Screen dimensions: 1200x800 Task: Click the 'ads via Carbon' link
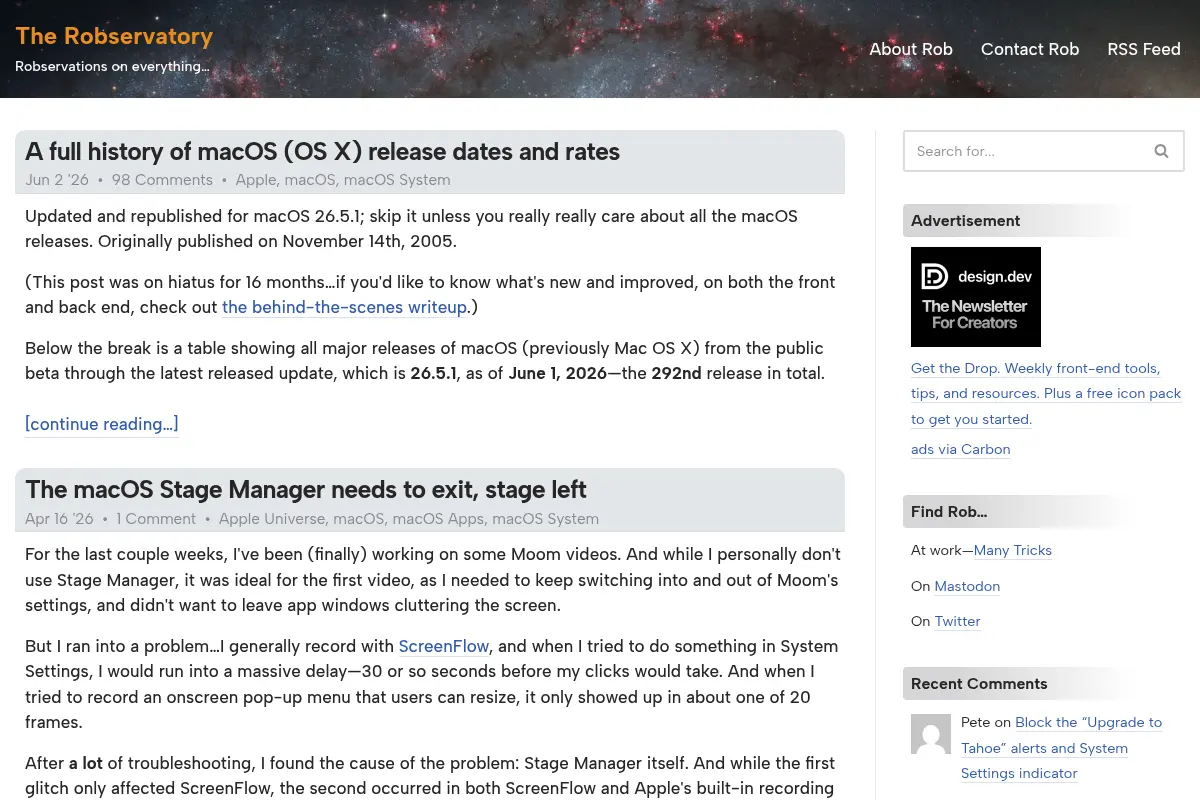(961, 449)
